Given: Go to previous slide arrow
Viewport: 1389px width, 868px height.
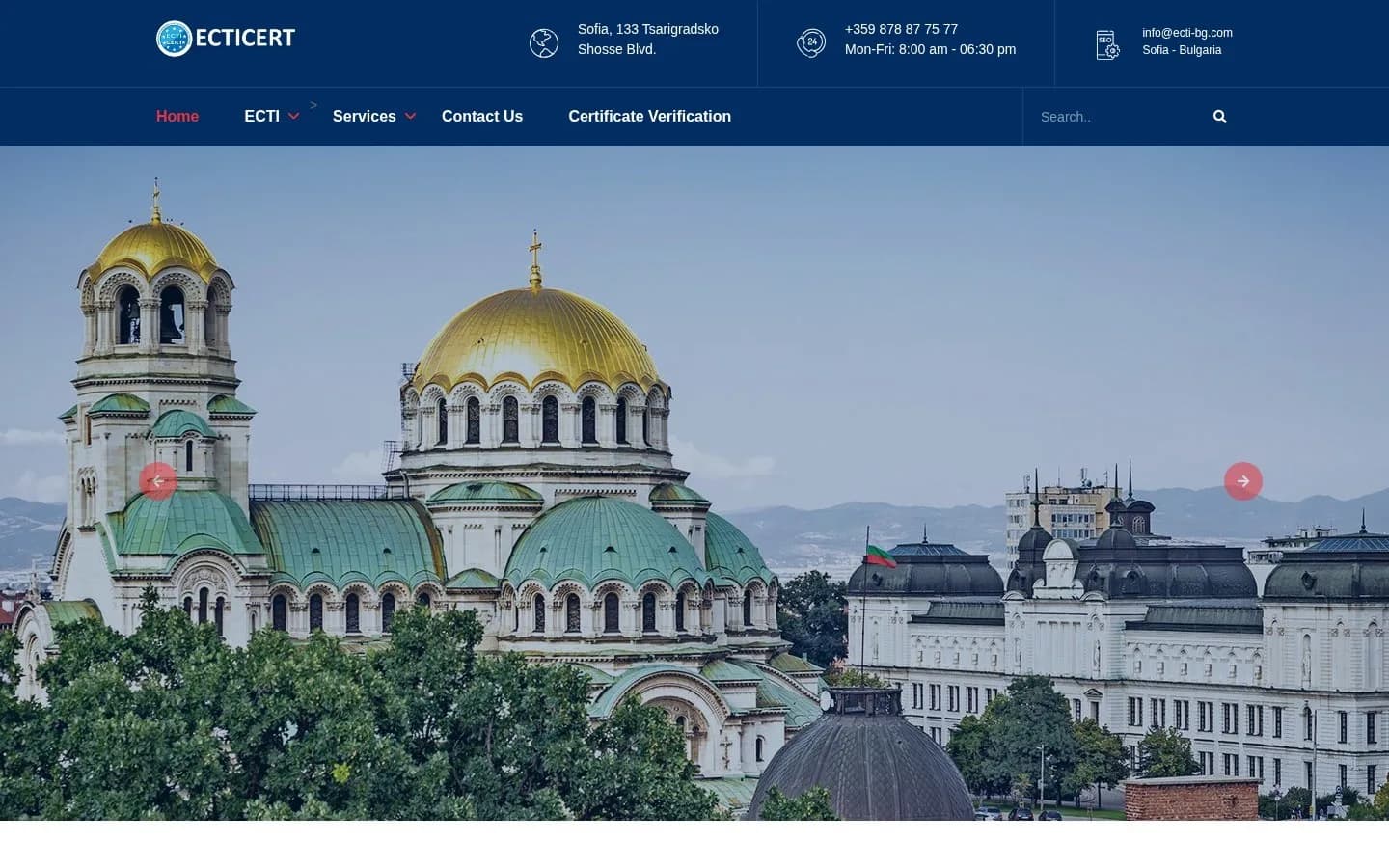Looking at the screenshot, I should coord(158,481).
